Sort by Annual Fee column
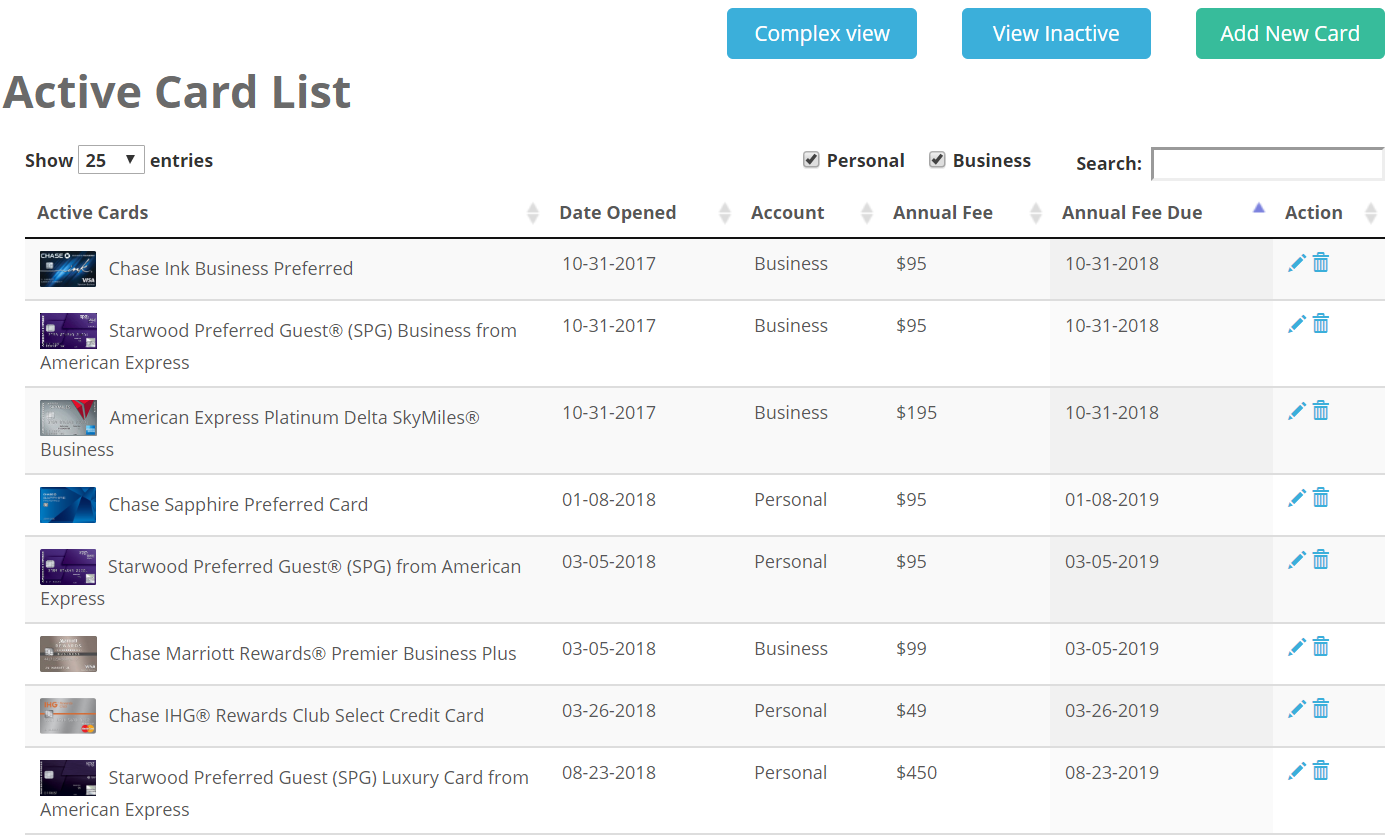This screenshot has width=1392, height=835. pyautogui.click(x=965, y=212)
